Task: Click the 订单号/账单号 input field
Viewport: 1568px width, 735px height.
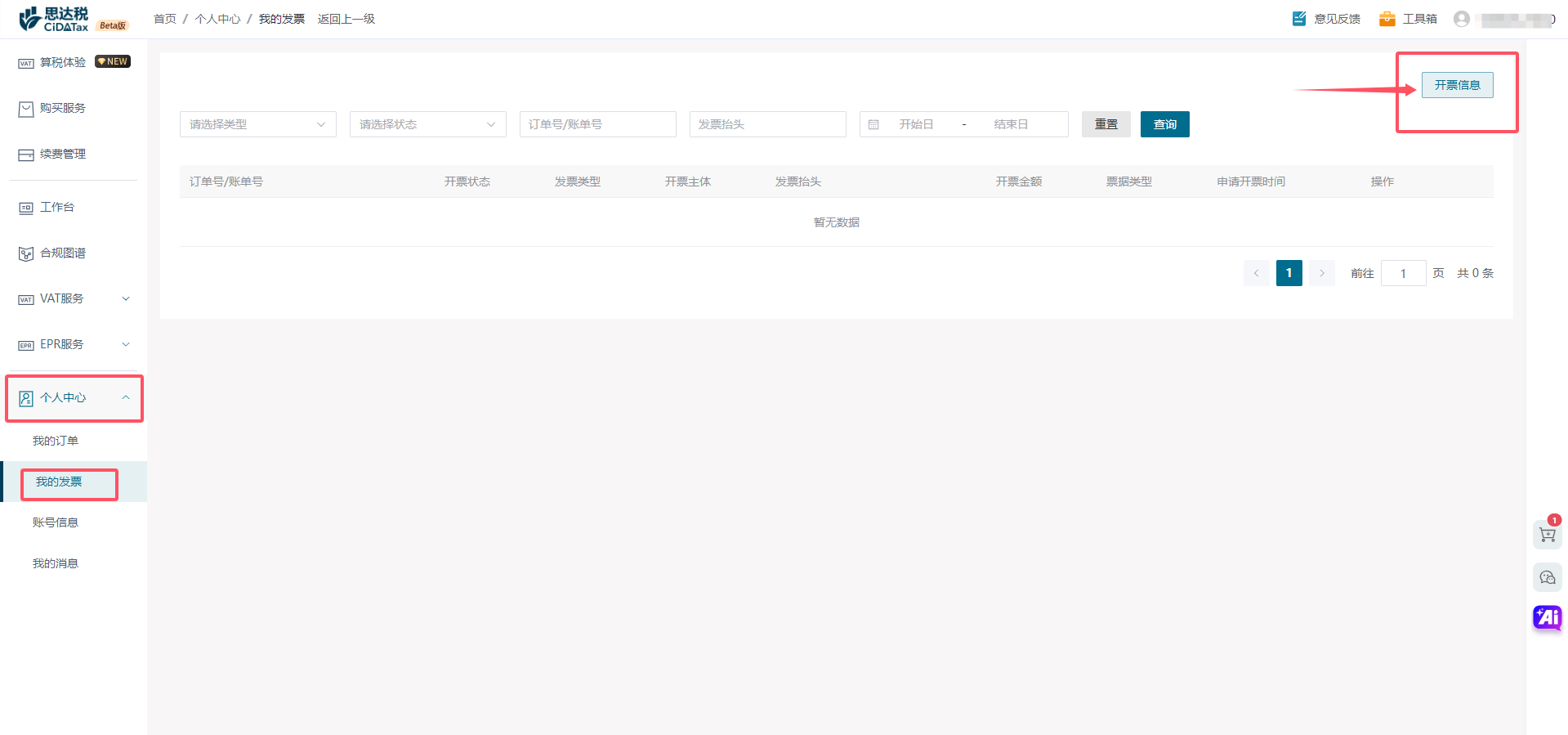Action: tap(597, 124)
